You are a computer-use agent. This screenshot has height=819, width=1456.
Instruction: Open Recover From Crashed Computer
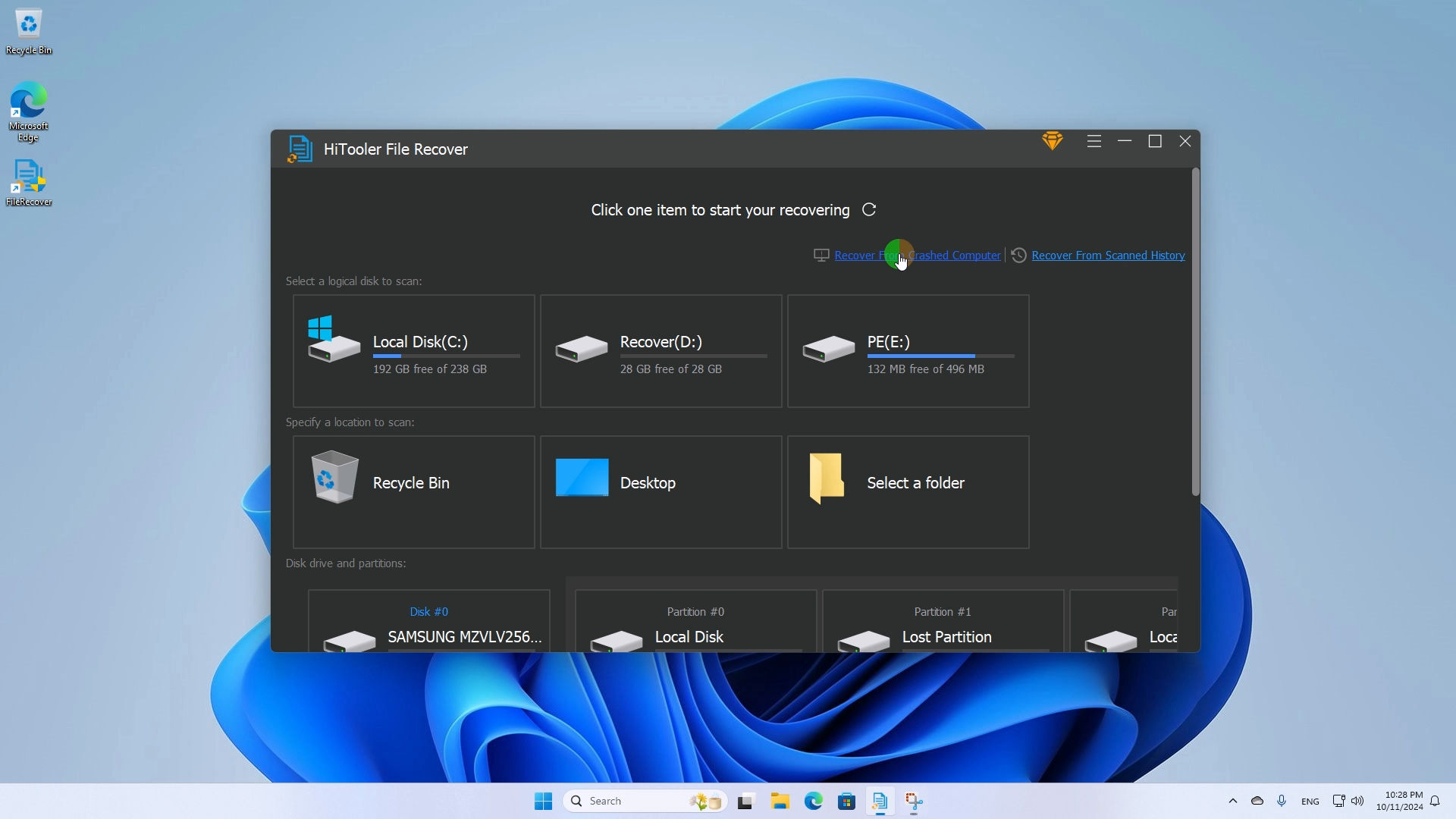[918, 255]
